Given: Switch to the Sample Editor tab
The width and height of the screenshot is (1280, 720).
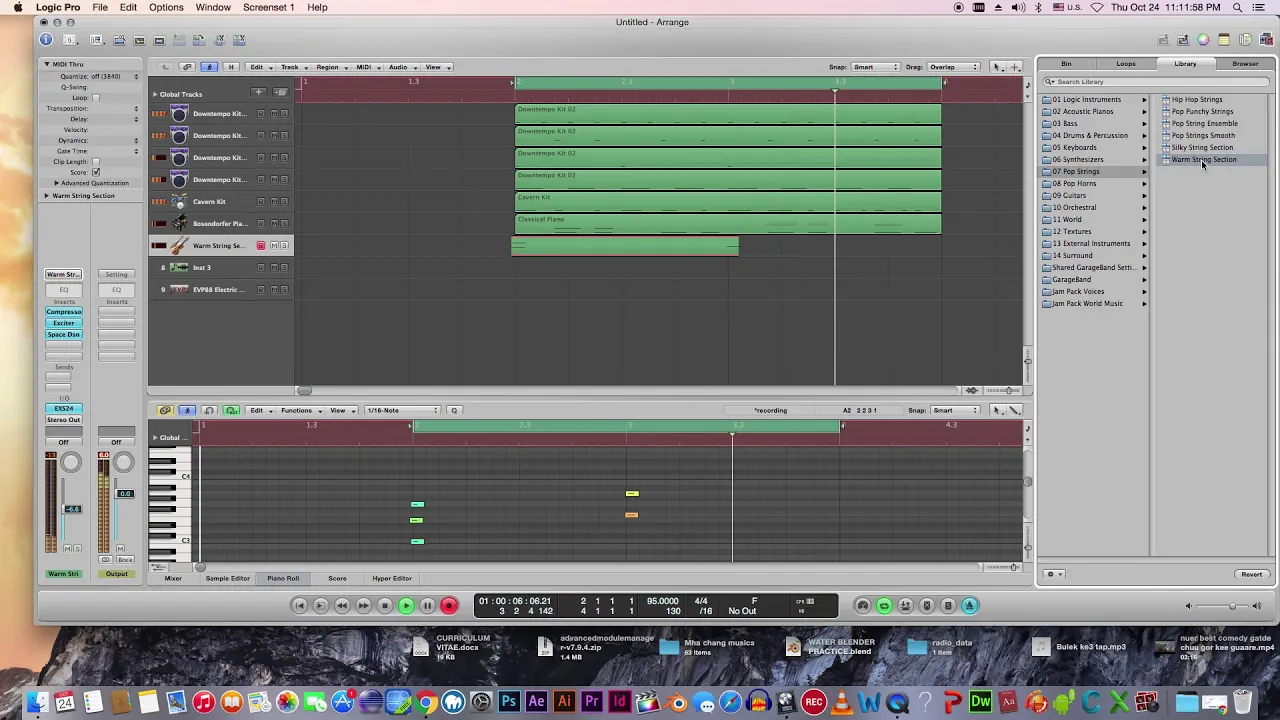Looking at the screenshot, I should tap(227, 578).
